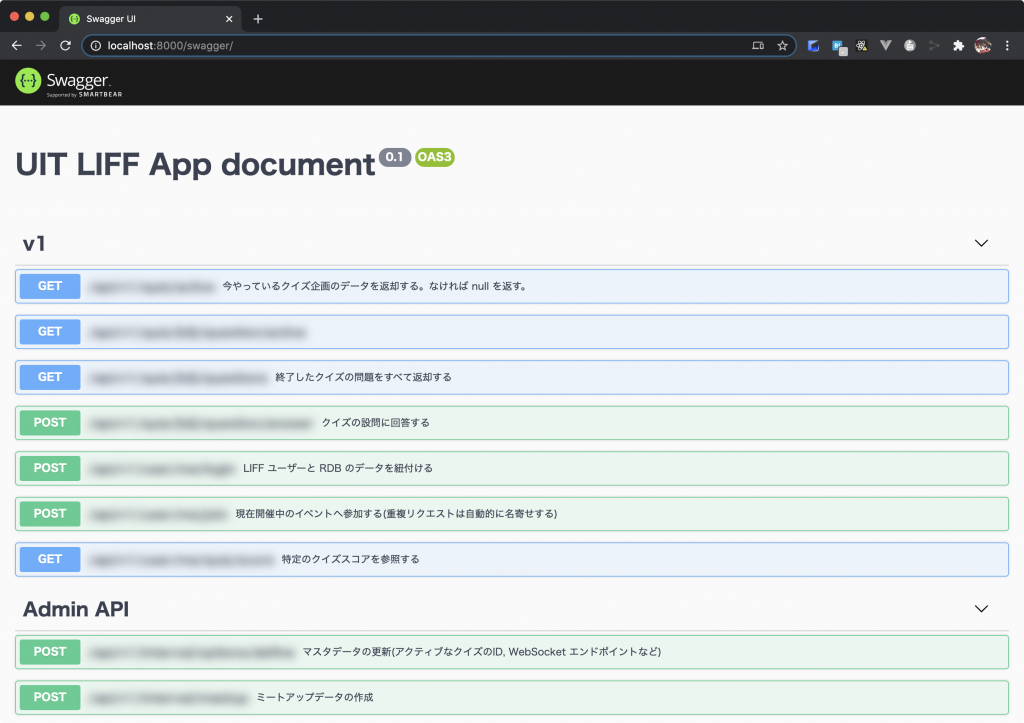The width and height of the screenshot is (1024, 723).
Task: Expand the GET endpoint without description
Action: [x=512, y=332]
